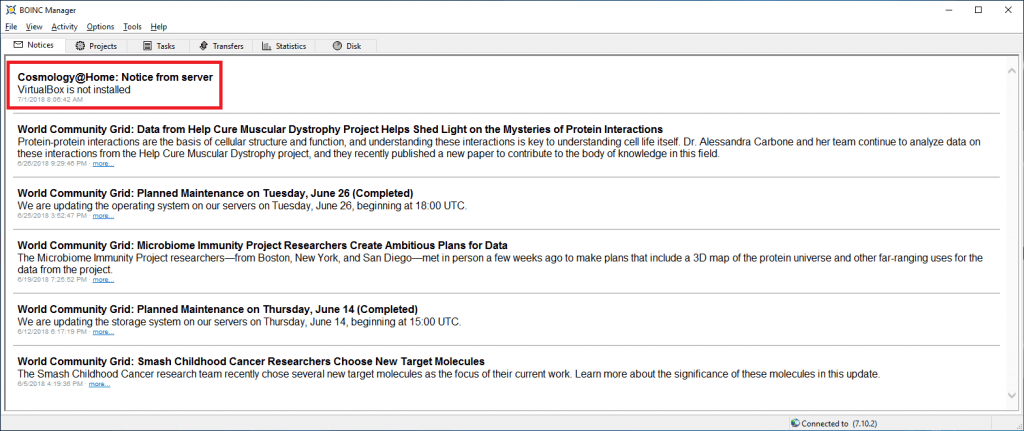
Task: Show the Statistics tab
Action: click(283, 46)
